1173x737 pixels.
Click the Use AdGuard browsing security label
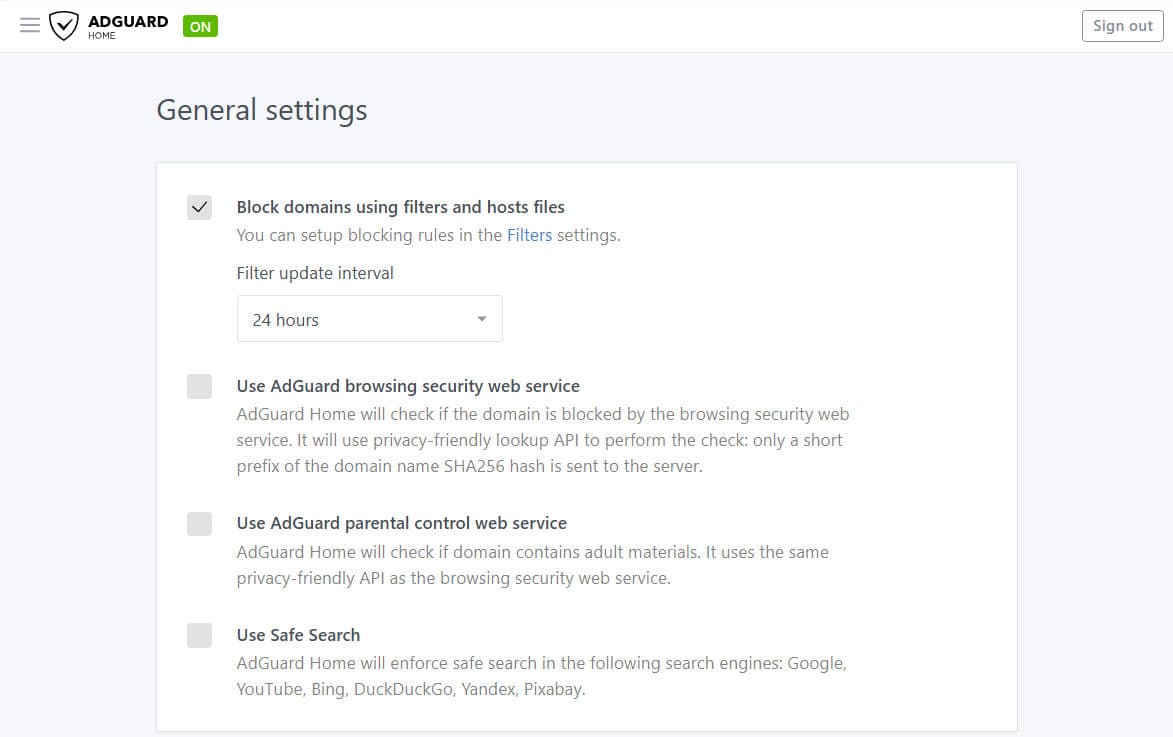[x=408, y=386]
